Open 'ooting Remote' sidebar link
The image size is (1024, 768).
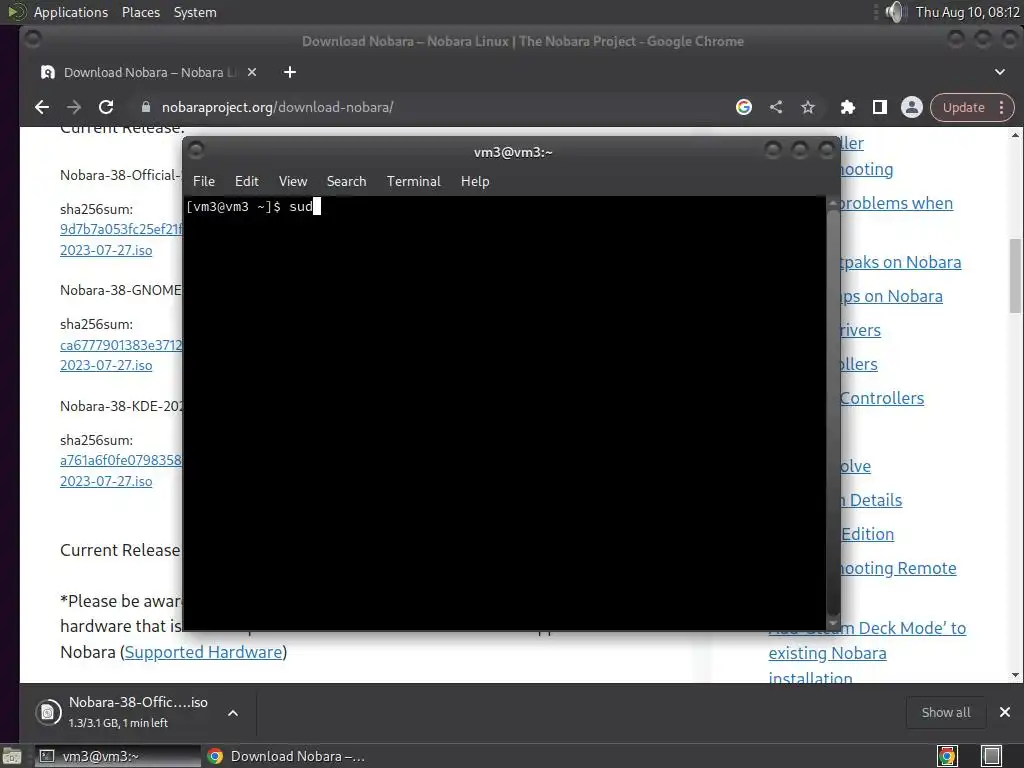click(x=899, y=568)
